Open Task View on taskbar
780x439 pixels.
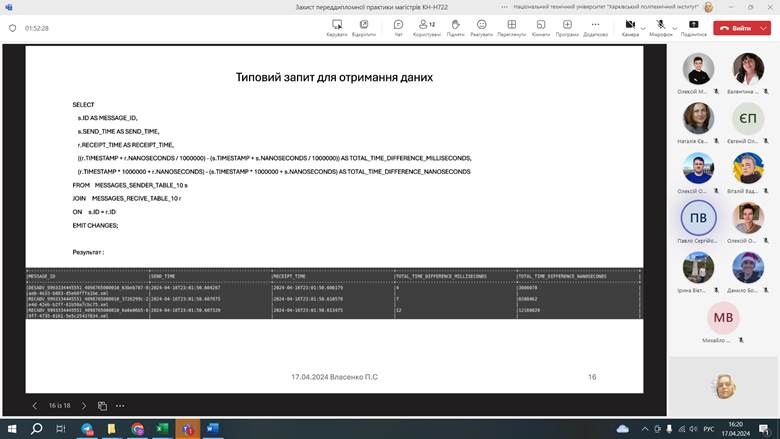pos(61,429)
